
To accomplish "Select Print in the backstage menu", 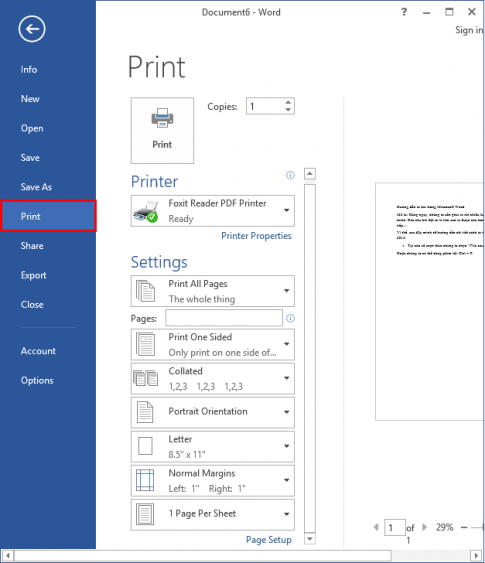I will click(x=48, y=216).
